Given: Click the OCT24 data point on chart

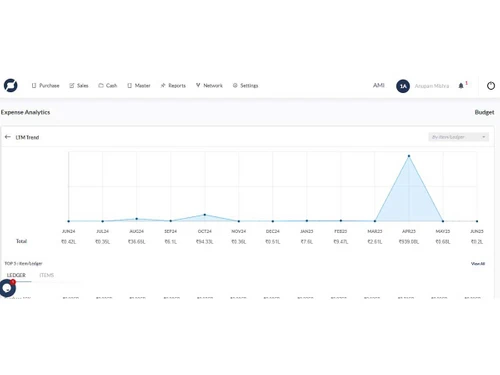Looking at the screenshot, I should 205,215.
